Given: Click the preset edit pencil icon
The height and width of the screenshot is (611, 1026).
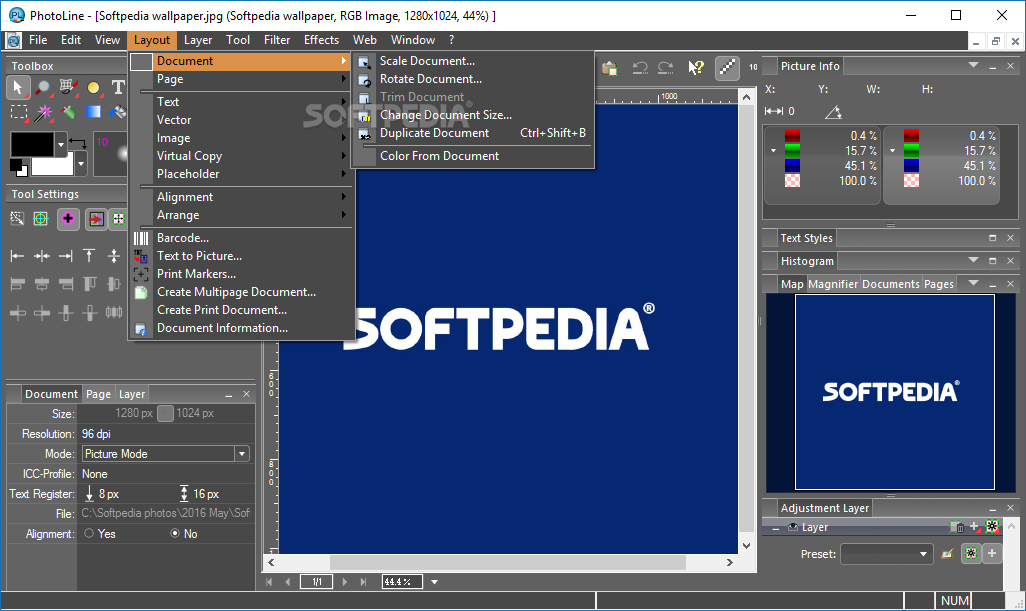Looking at the screenshot, I should [947, 554].
